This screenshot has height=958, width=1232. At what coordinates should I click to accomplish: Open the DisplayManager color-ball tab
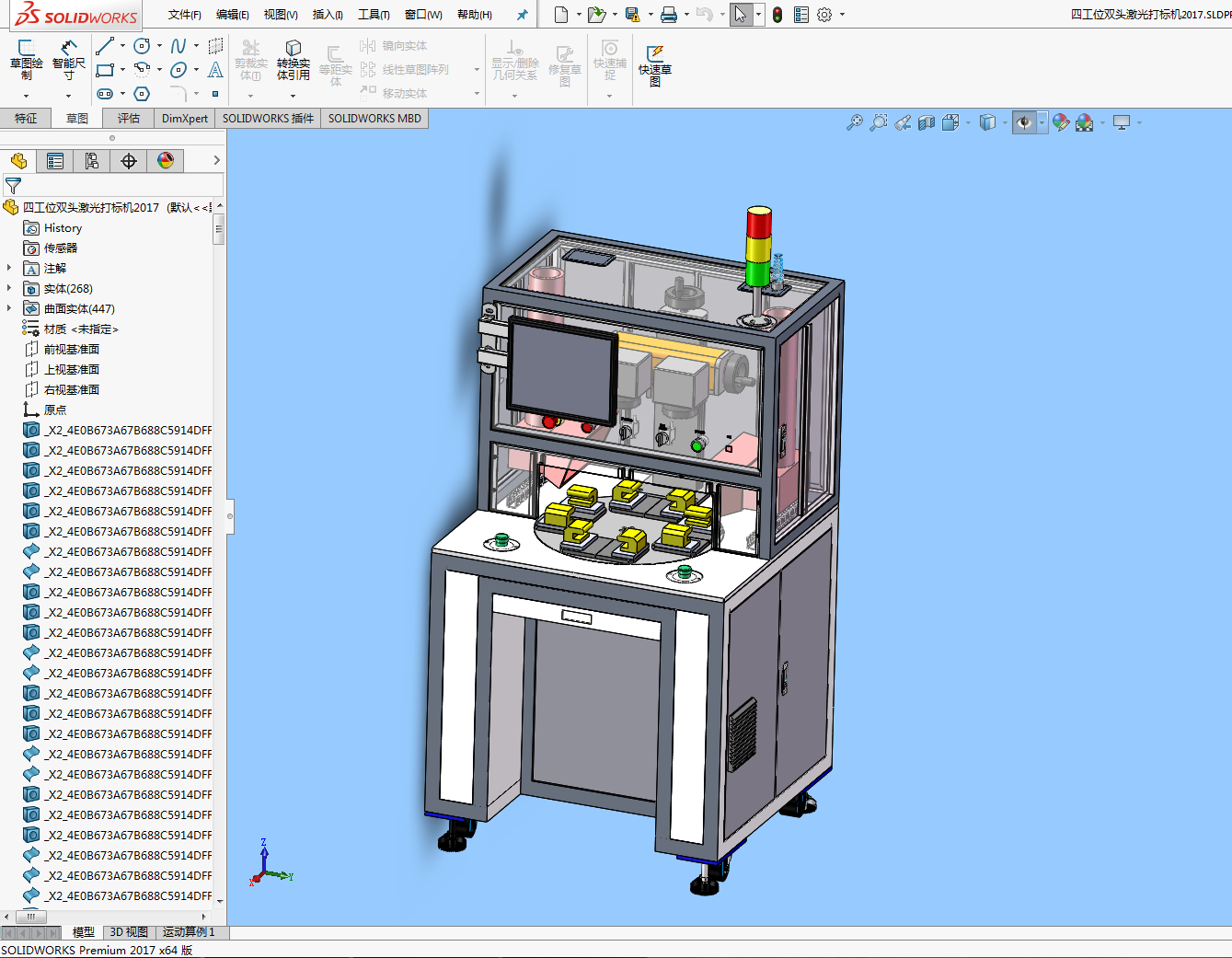[x=166, y=161]
